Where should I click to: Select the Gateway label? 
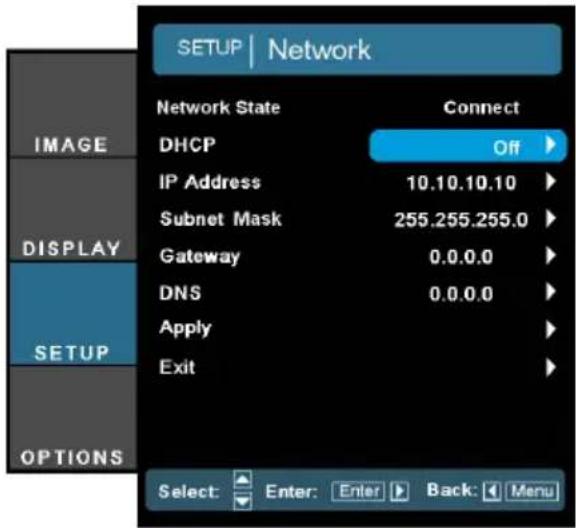pos(200,256)
